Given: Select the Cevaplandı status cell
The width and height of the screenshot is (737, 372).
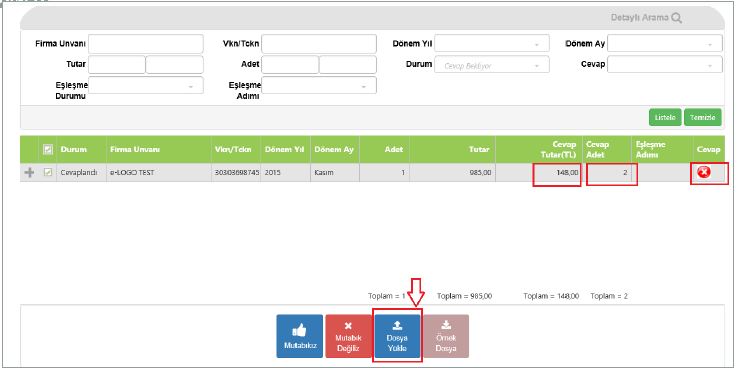Looking at the screenshot, I should [81, 173].
